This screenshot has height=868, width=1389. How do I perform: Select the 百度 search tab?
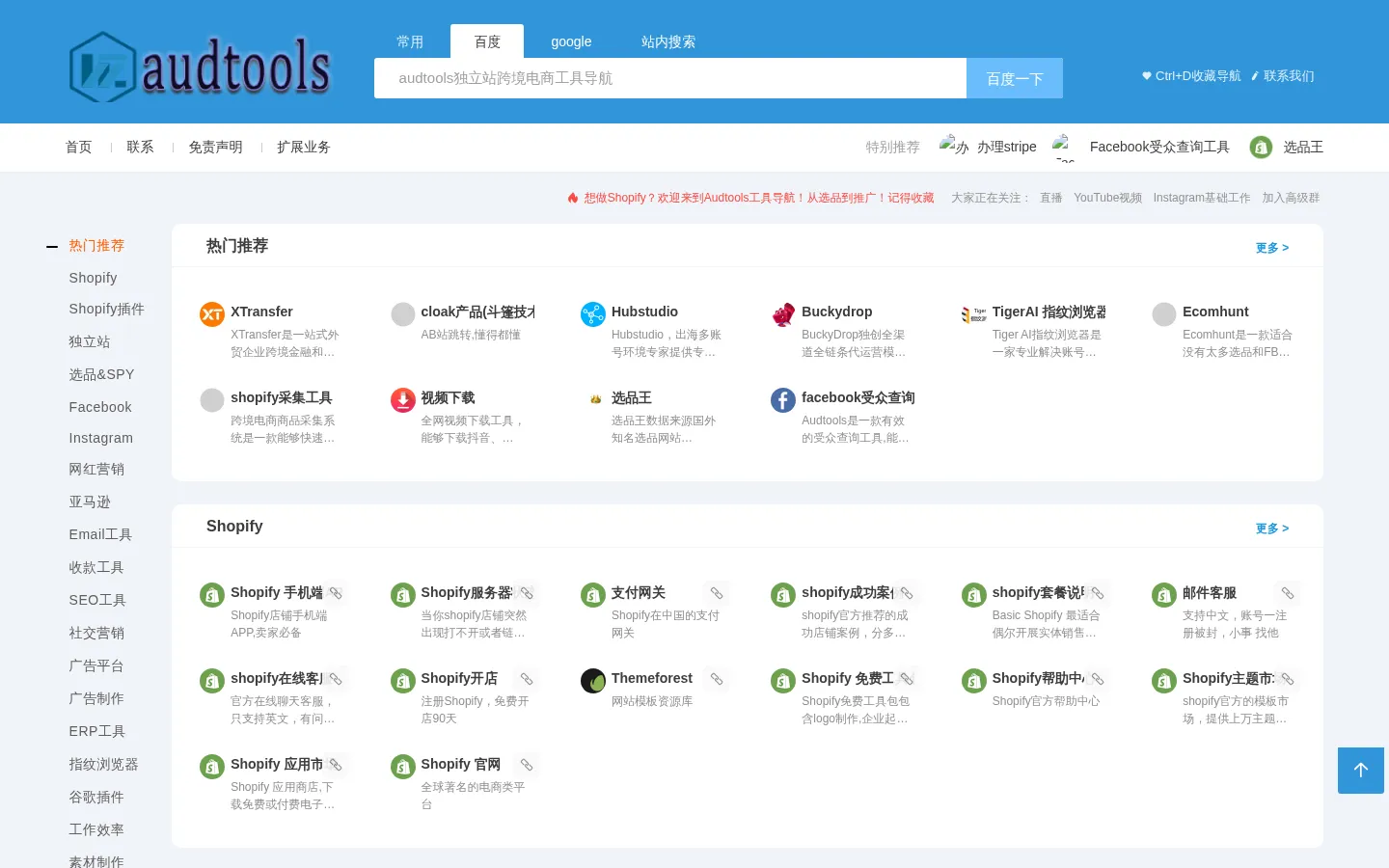(487, 41)
